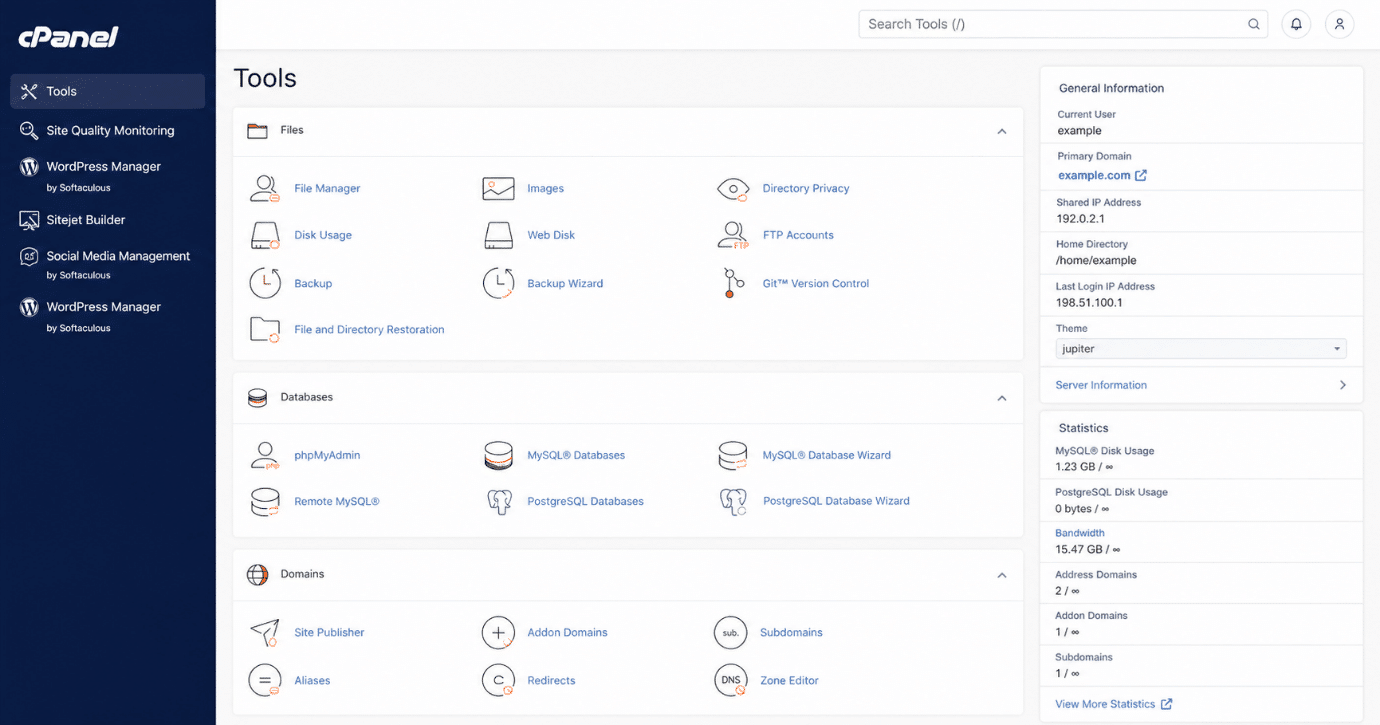Open the Theme jupiter dropdown
This screenshot has width=1380, height=725.
[x=1201, y=349]
